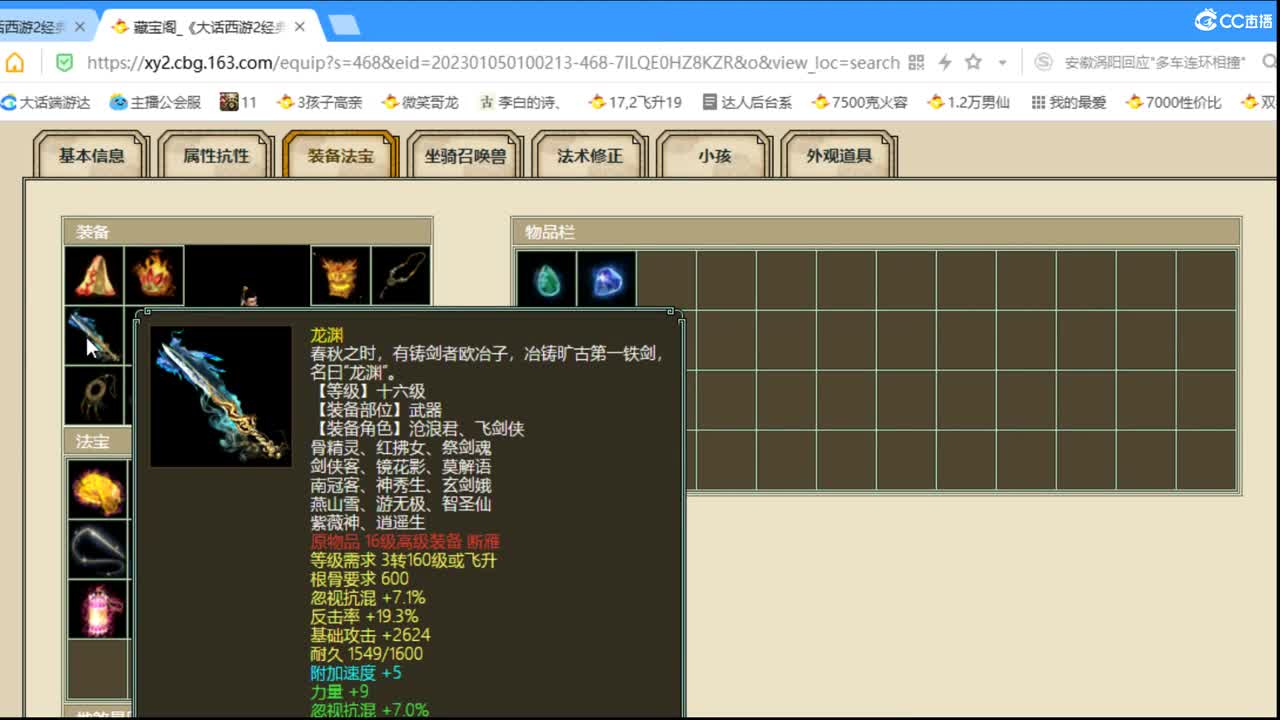Click the browser home icon
This screenshot has width=1280, height=720.
tap(15, 62)
